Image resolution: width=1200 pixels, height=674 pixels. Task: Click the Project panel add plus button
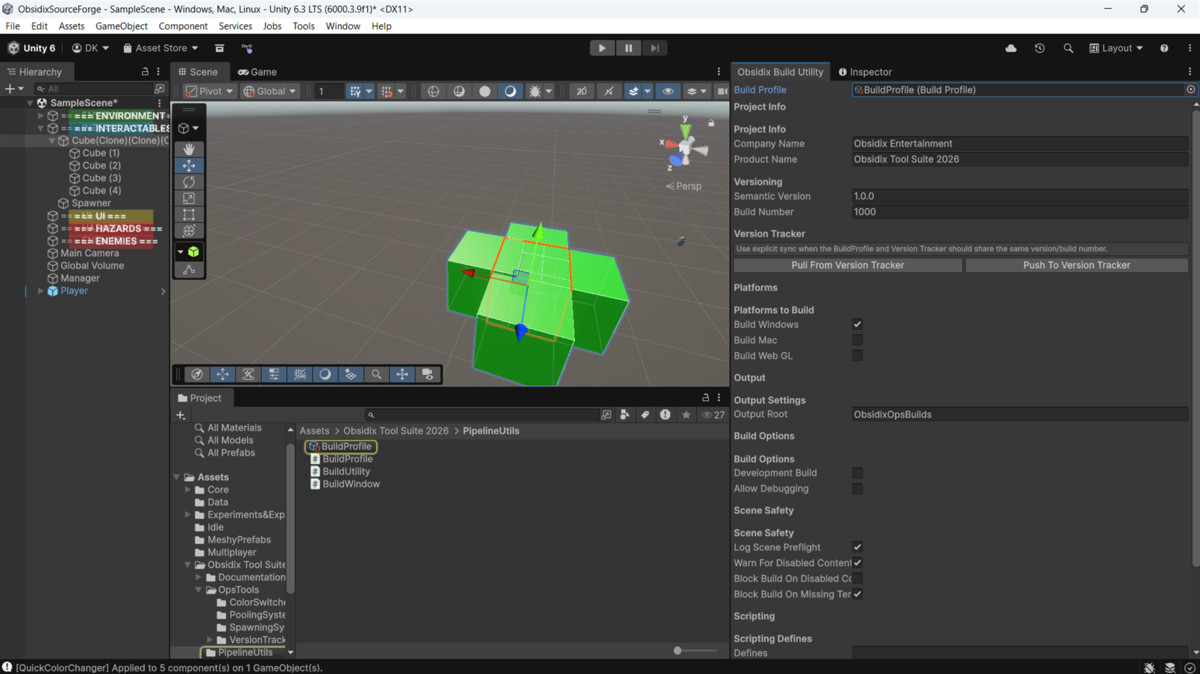pos(182,415)
